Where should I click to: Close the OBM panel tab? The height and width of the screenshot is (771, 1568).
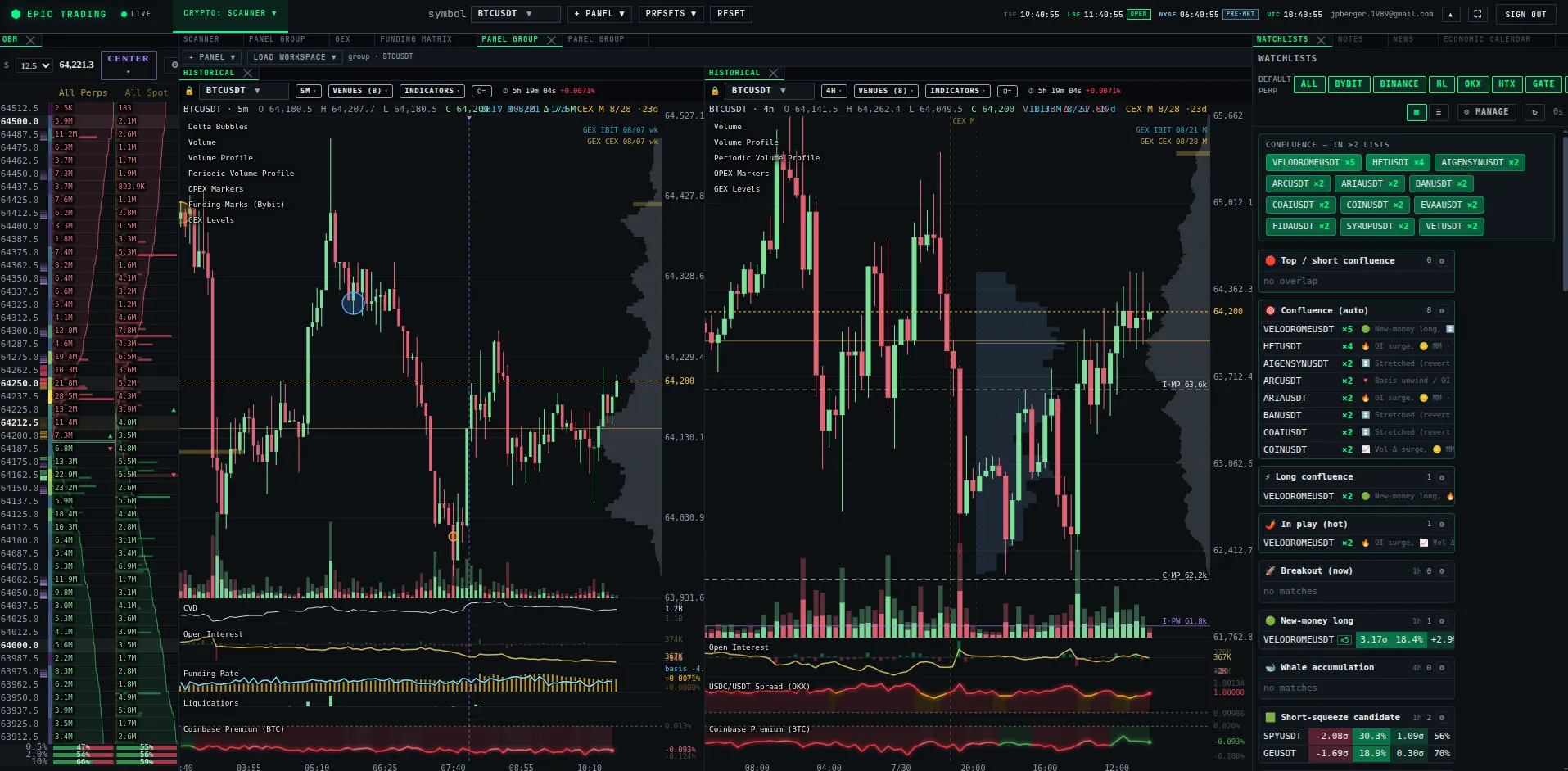tap(31, 39)
